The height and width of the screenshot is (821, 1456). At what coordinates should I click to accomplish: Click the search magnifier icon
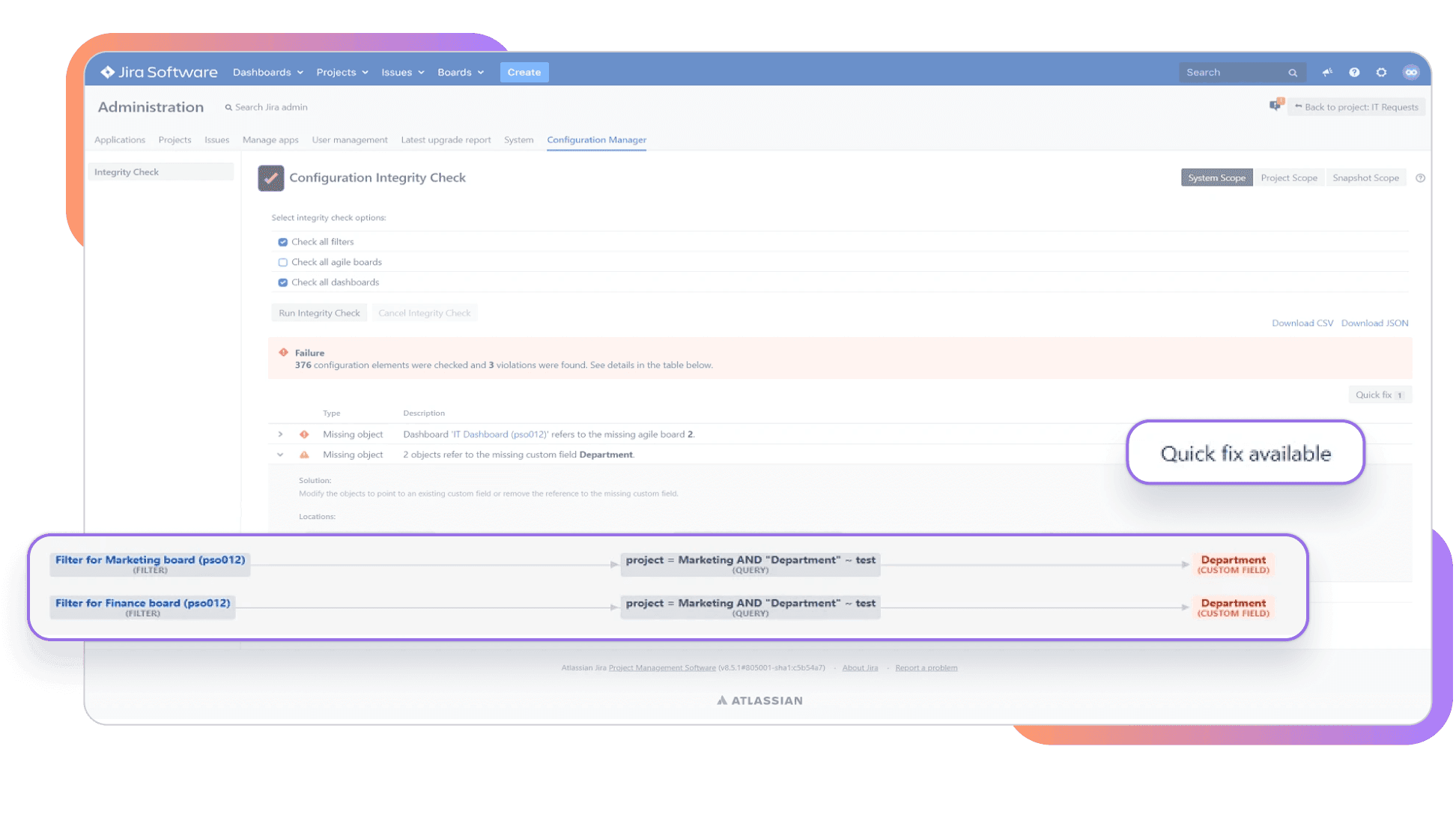(x=1293, y=73)
